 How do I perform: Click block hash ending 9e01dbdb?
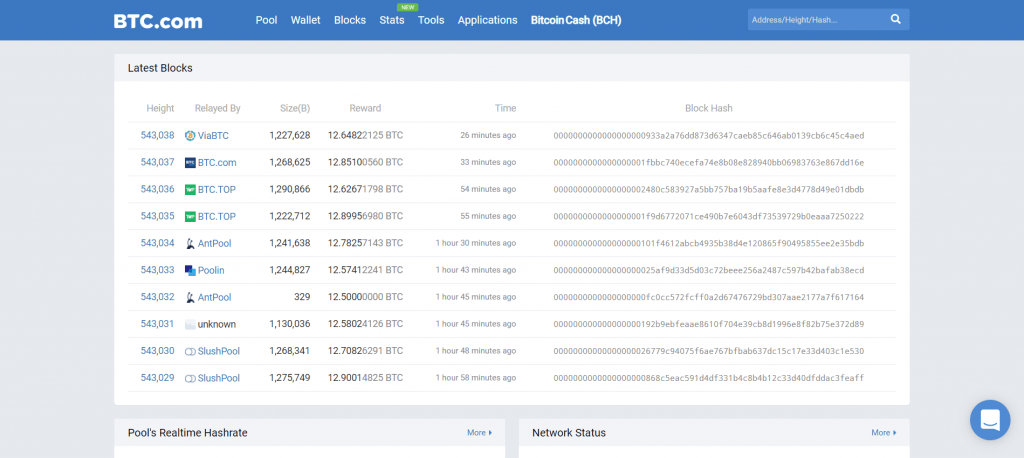tap(709, 189)
